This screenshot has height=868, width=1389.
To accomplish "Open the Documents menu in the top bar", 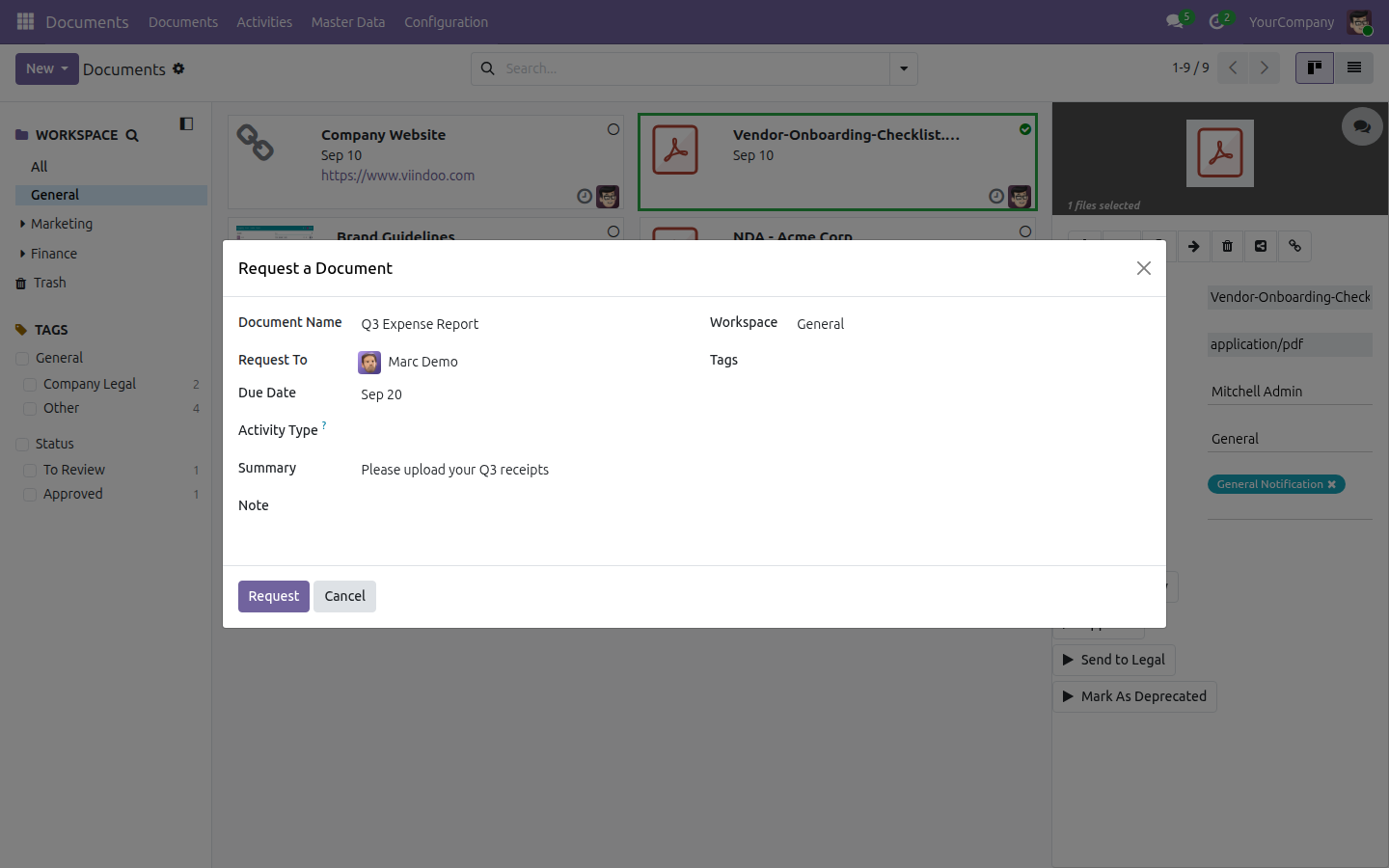I will 183,22.
